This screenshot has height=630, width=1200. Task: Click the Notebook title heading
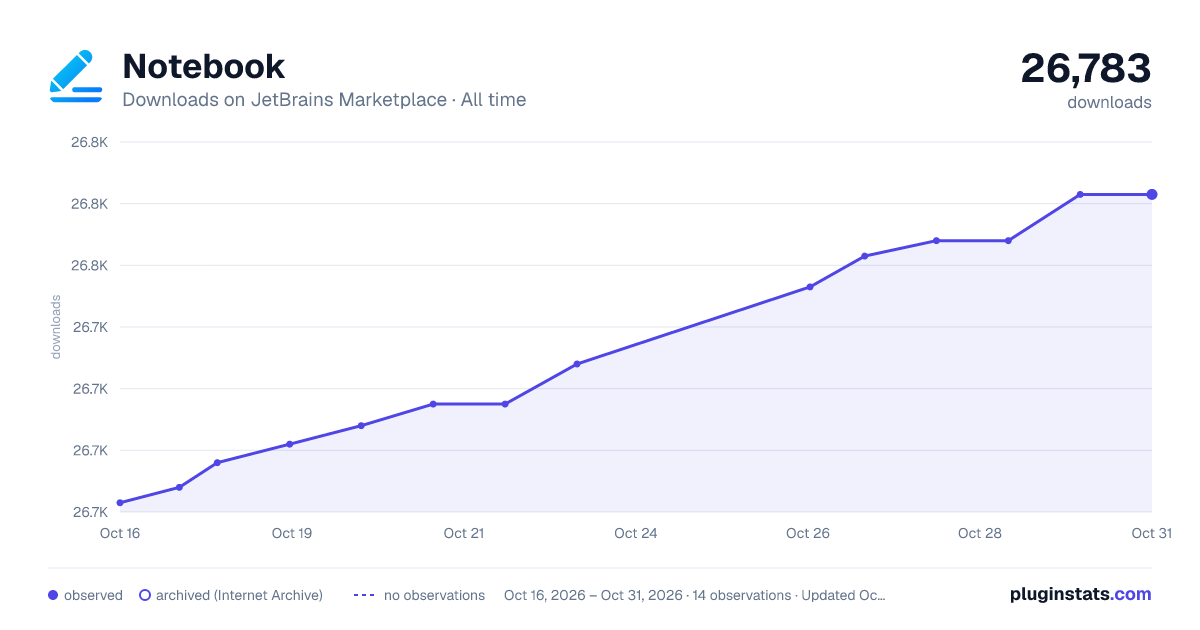tap(203, 66)
